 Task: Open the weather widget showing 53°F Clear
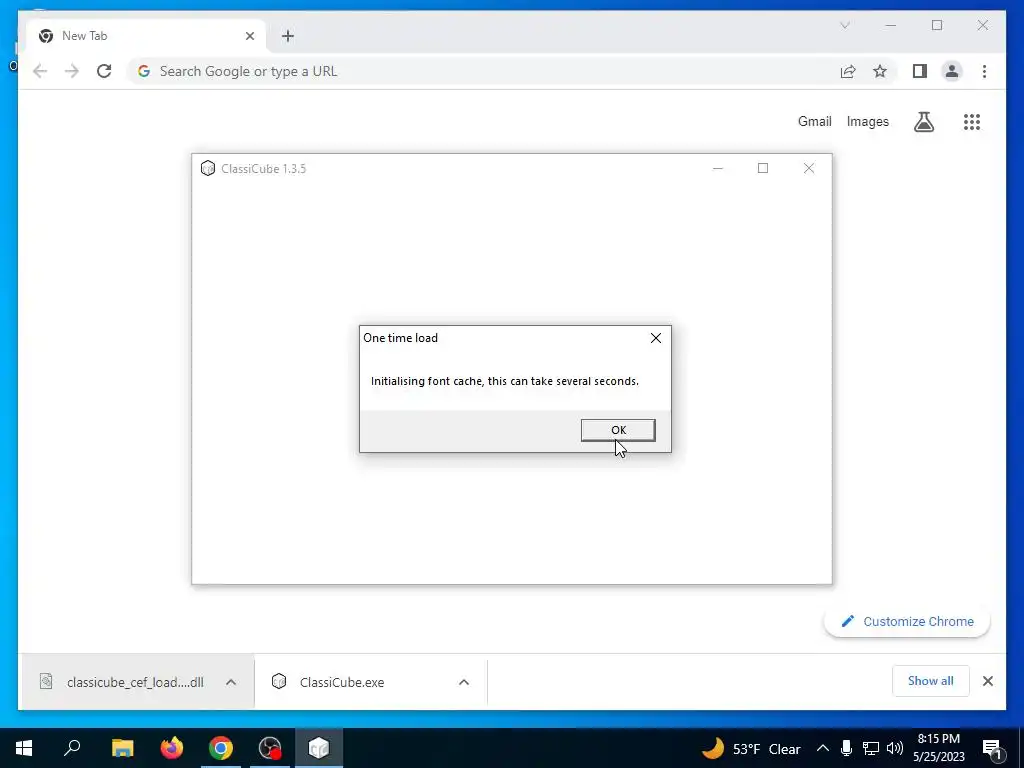click(752, 748)
